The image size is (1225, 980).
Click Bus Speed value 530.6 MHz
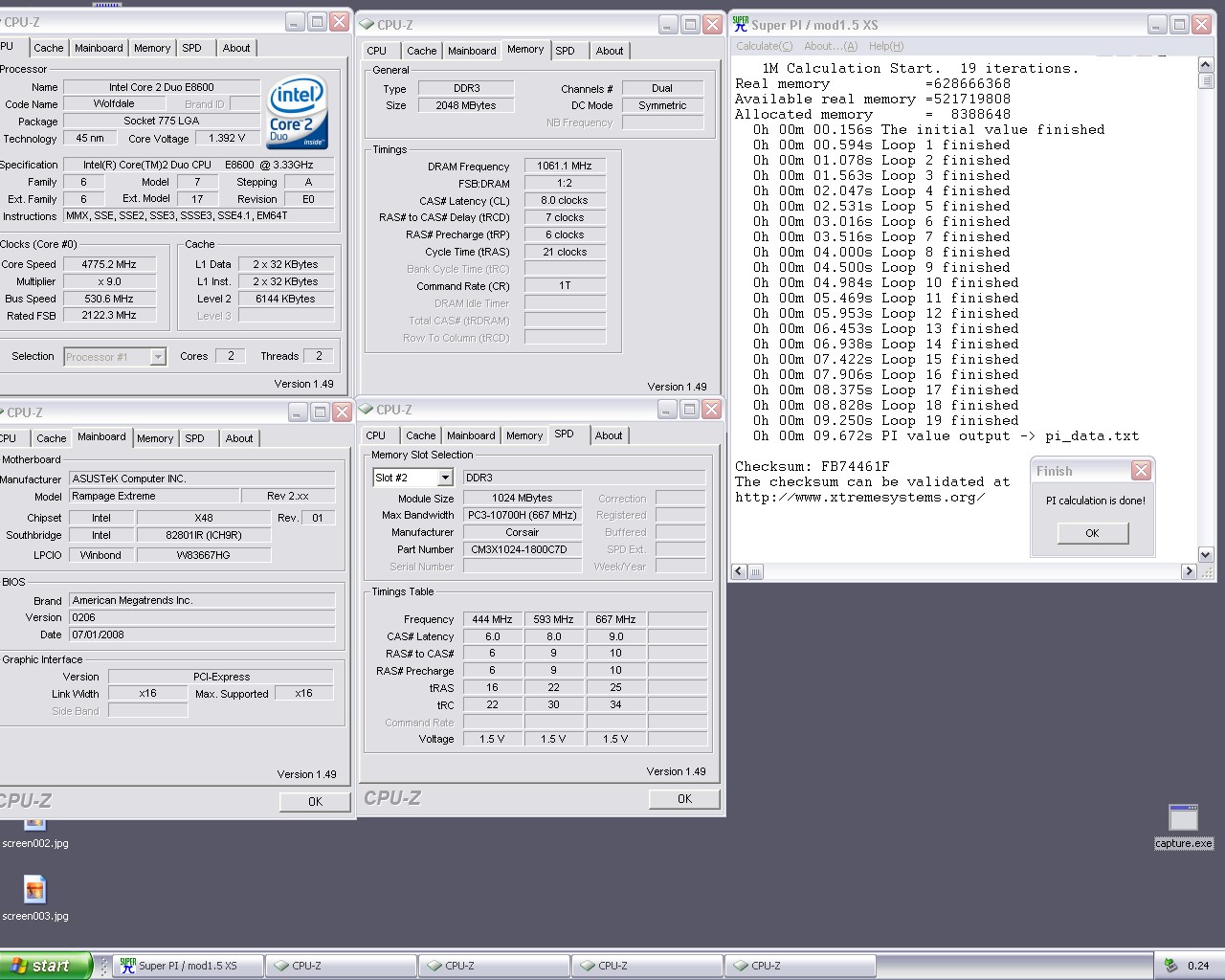(x=109, y=299)
